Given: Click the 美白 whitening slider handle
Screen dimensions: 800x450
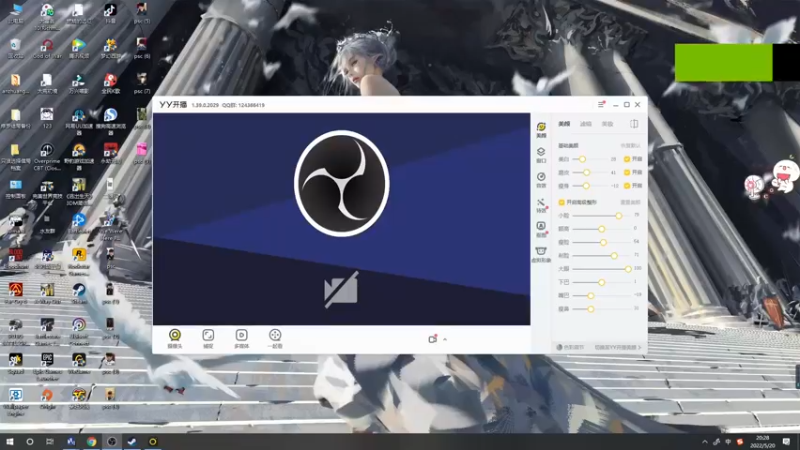Looking at the screenshot, I should [x=582, y=159].
